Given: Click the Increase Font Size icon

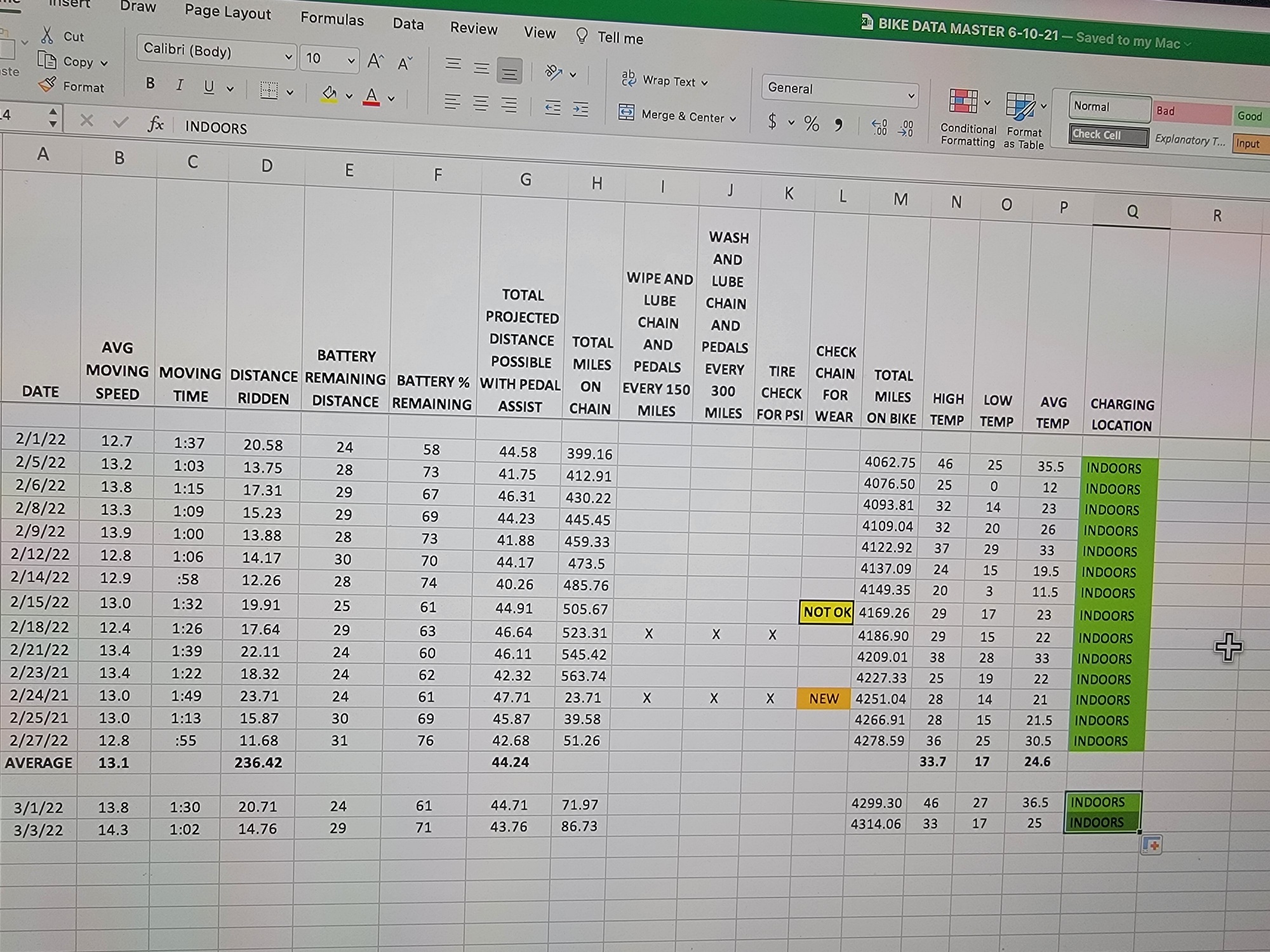Looking at the screenshot, I should tap(375, 61).
